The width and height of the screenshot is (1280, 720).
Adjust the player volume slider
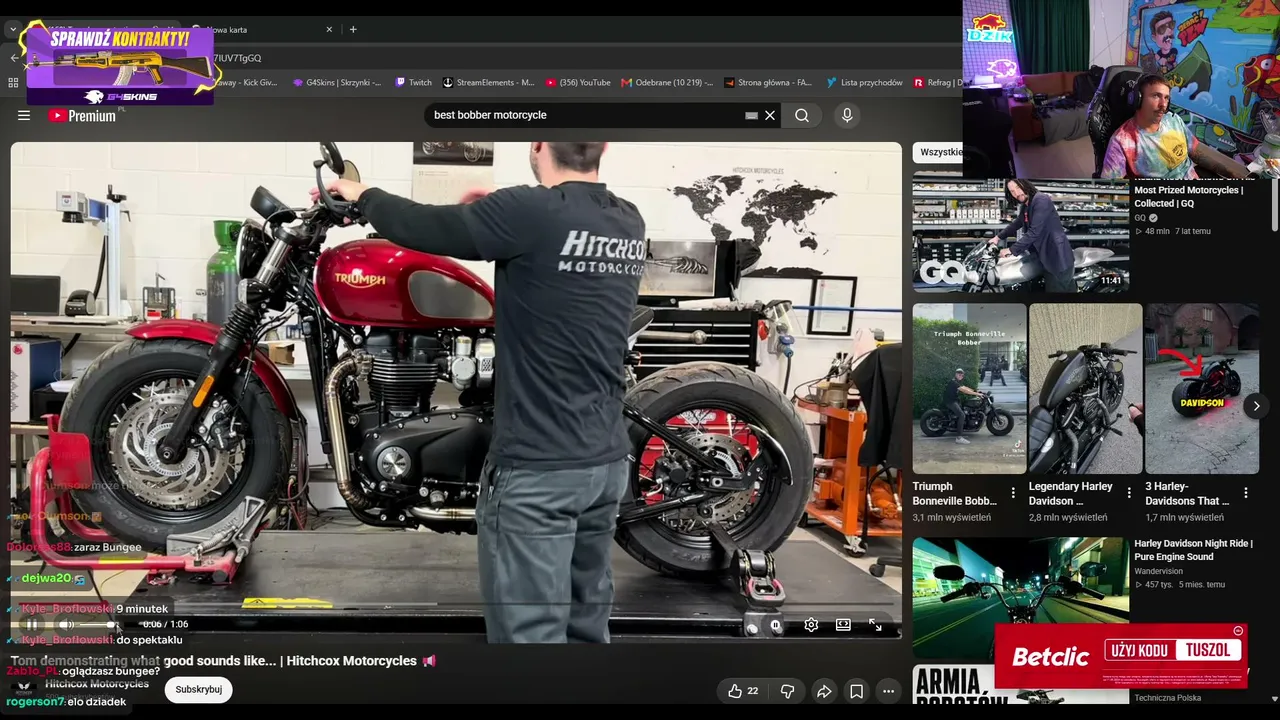coord(97,624)
